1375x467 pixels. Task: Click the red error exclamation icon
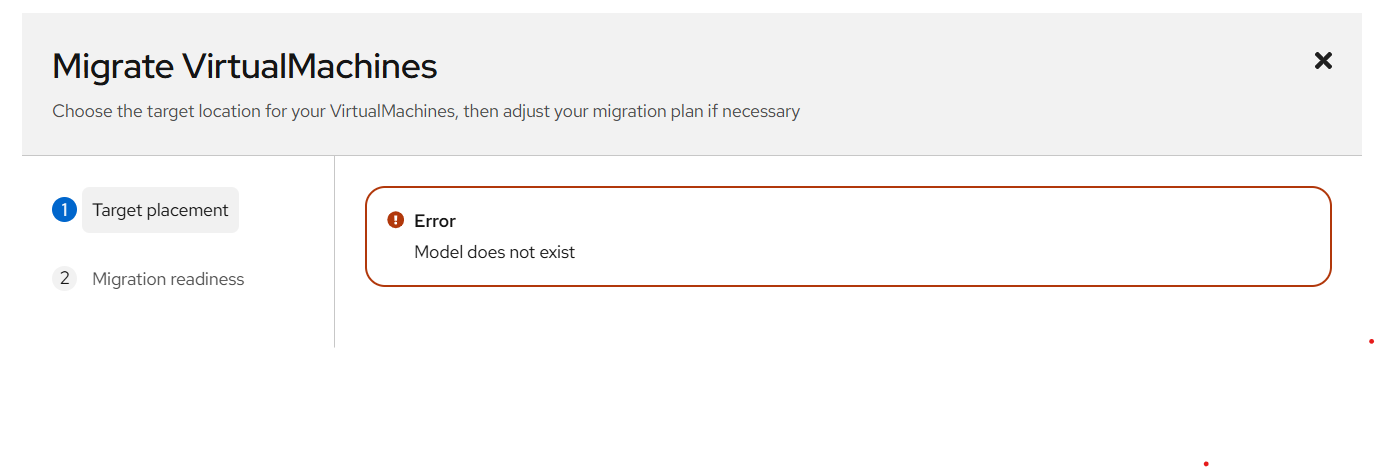396,220
